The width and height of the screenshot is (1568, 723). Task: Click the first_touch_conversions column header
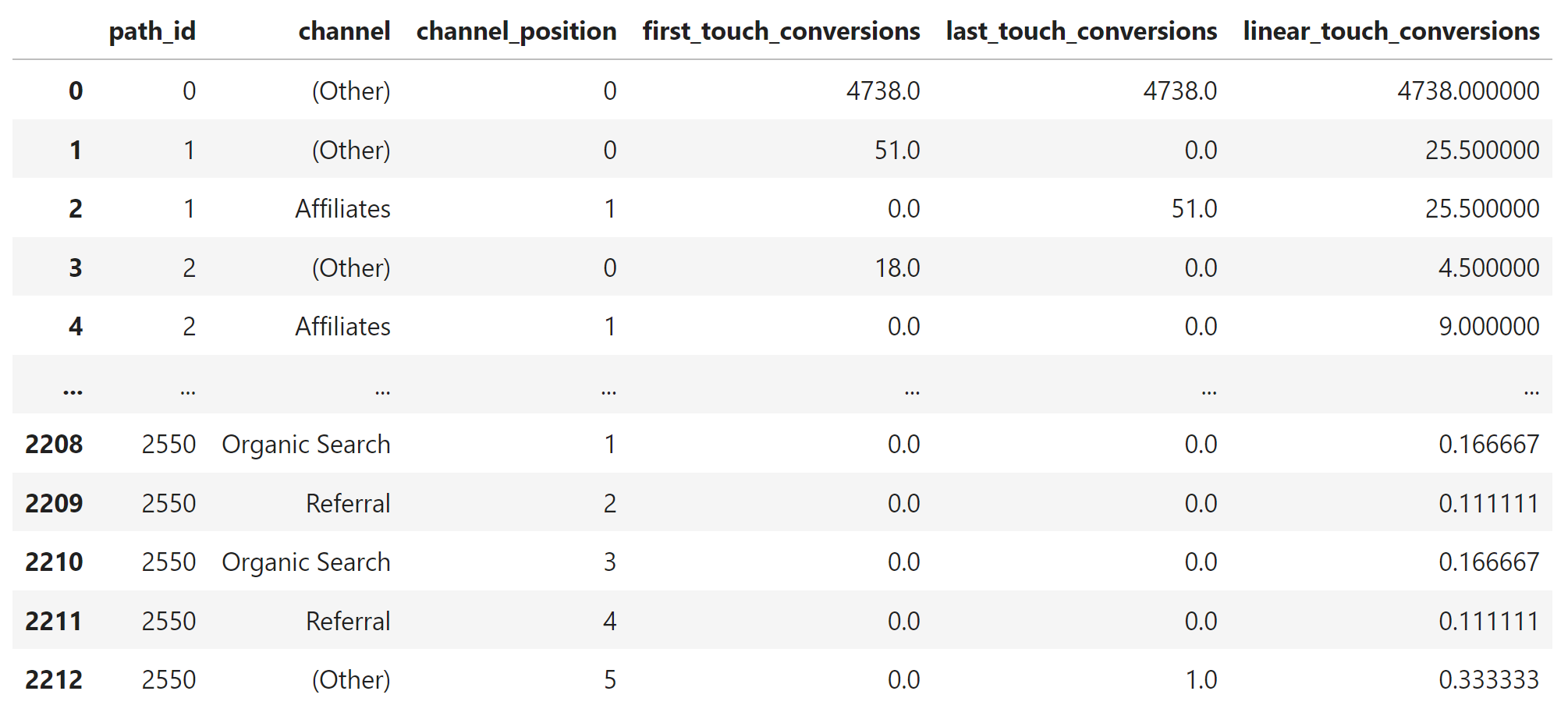coord(781,31)
